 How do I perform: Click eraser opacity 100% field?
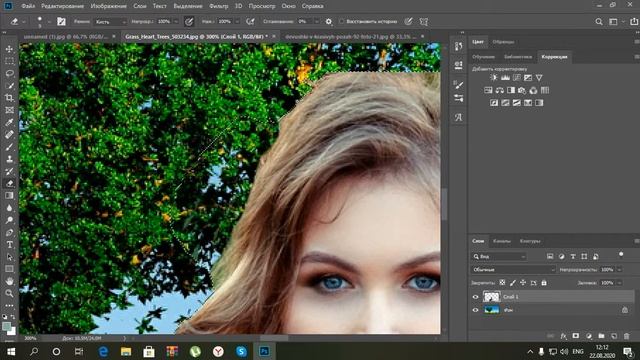pyautogui.click(x=164, y=22)
